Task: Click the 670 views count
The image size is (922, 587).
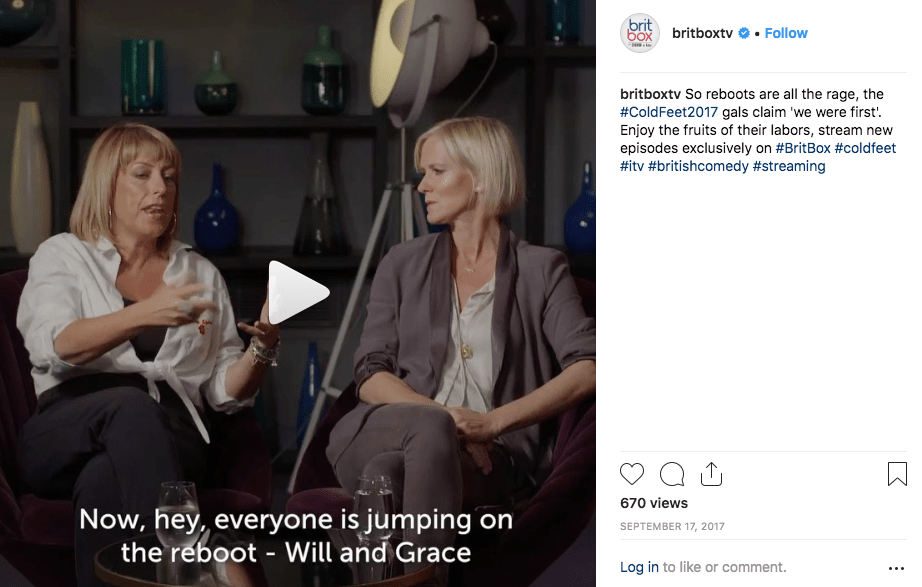Action: coord(654,503)
